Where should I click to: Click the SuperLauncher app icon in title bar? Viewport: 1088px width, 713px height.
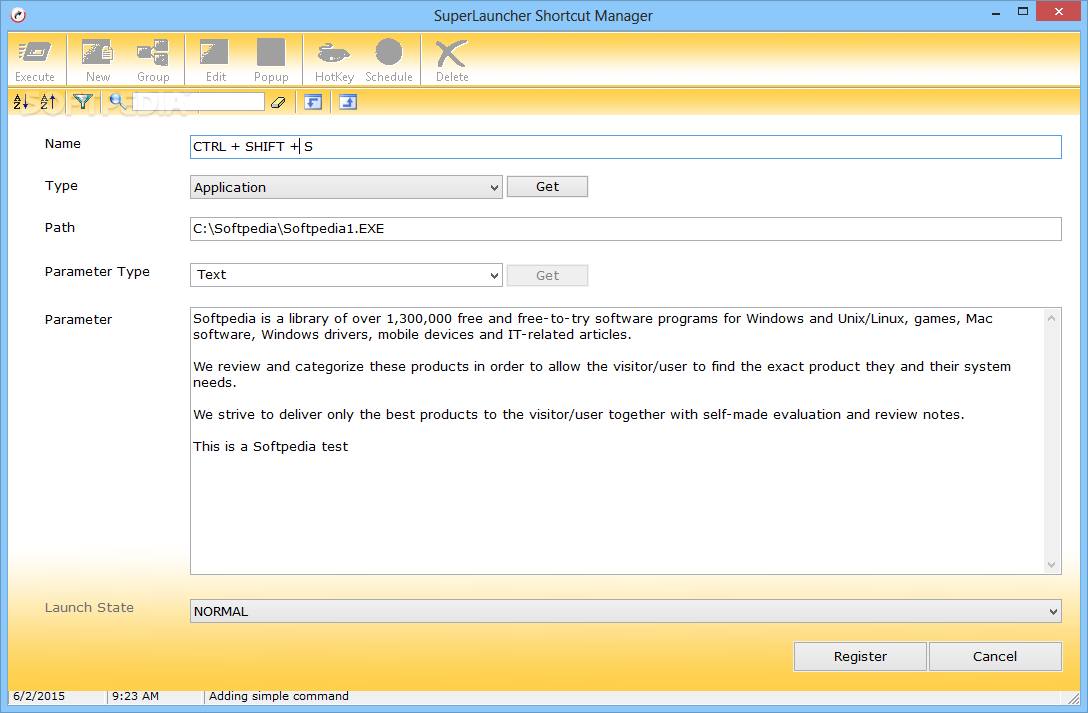tap(18, 15)
